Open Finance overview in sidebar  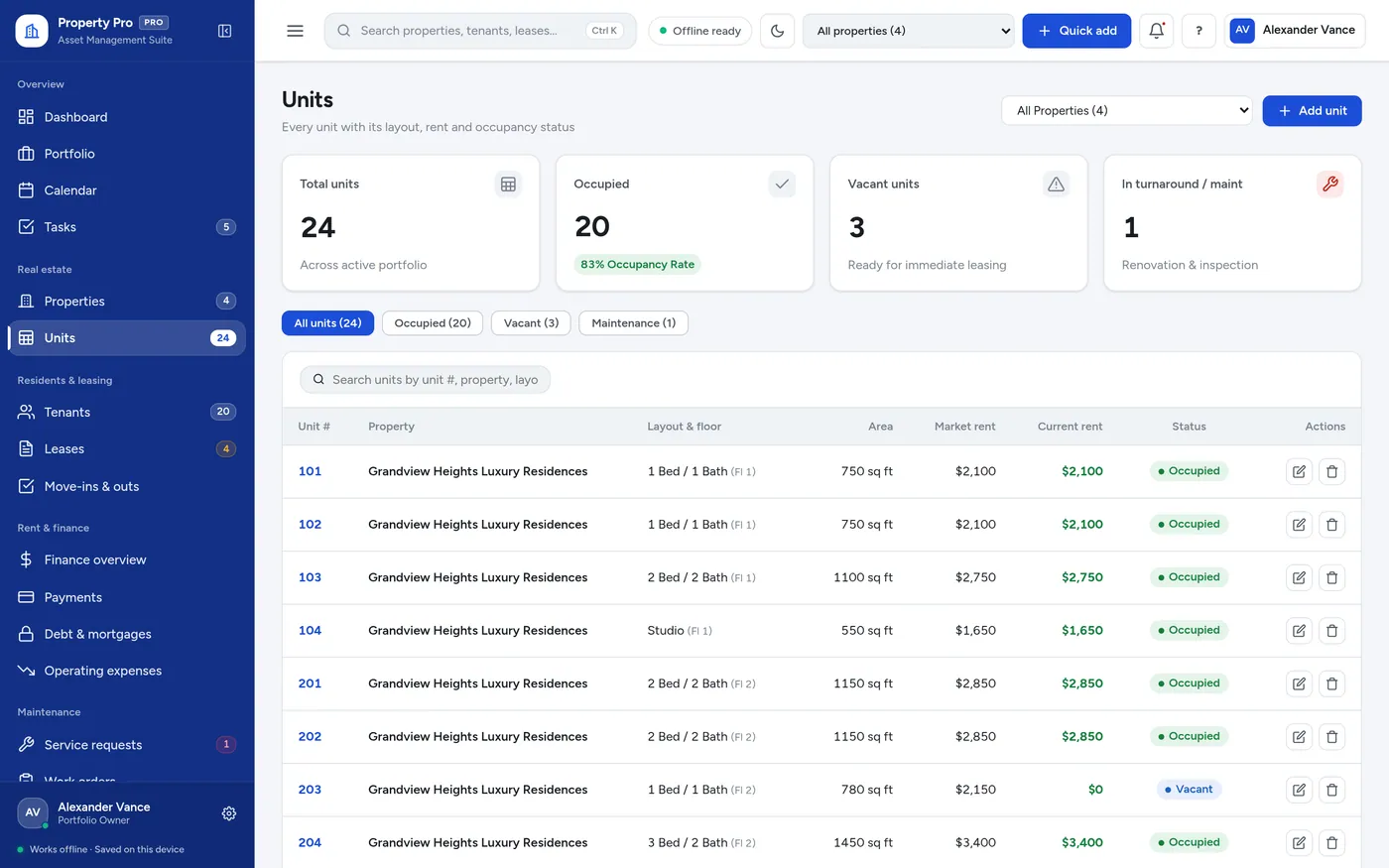[127, 559]
